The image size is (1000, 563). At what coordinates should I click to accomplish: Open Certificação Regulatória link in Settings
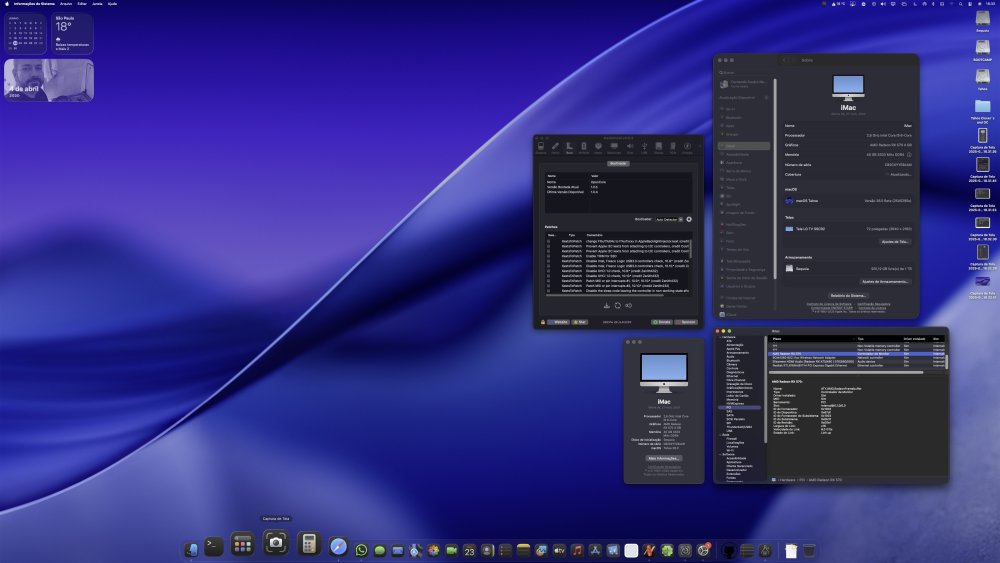(x=874, y=303)
